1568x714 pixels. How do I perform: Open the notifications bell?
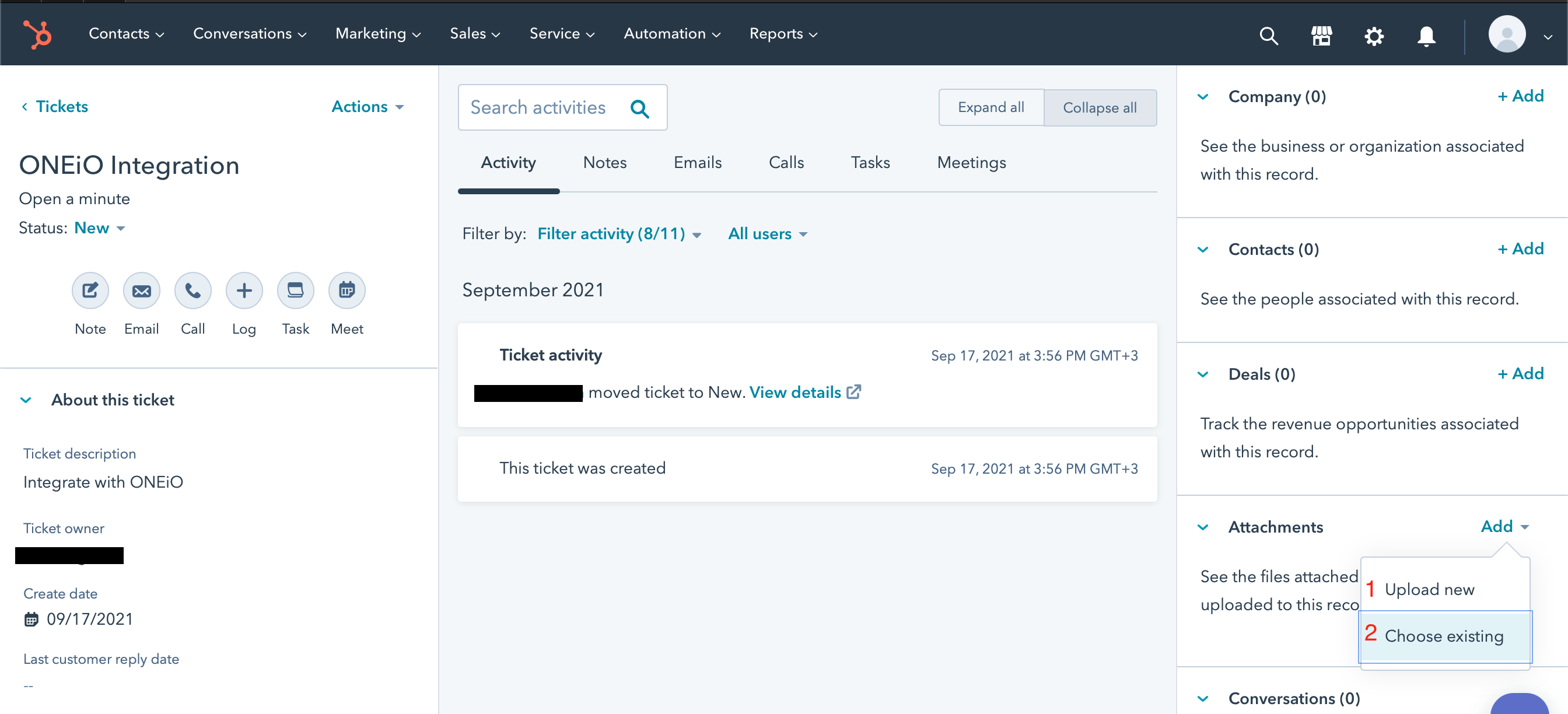pos(1426,36)
